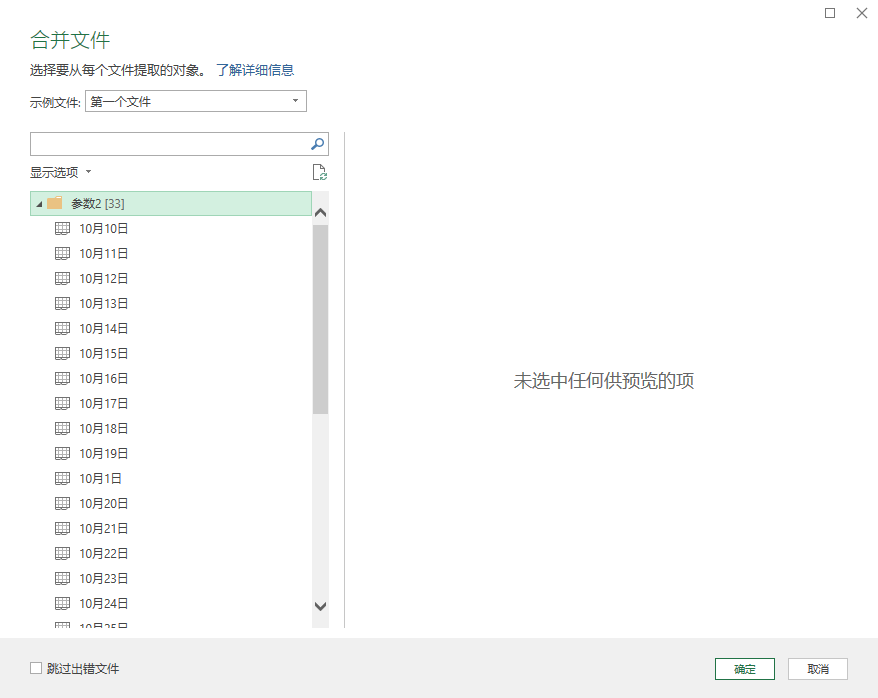Click the 确定 button
The image size is (878, 698).
click(x=745, y=669)
